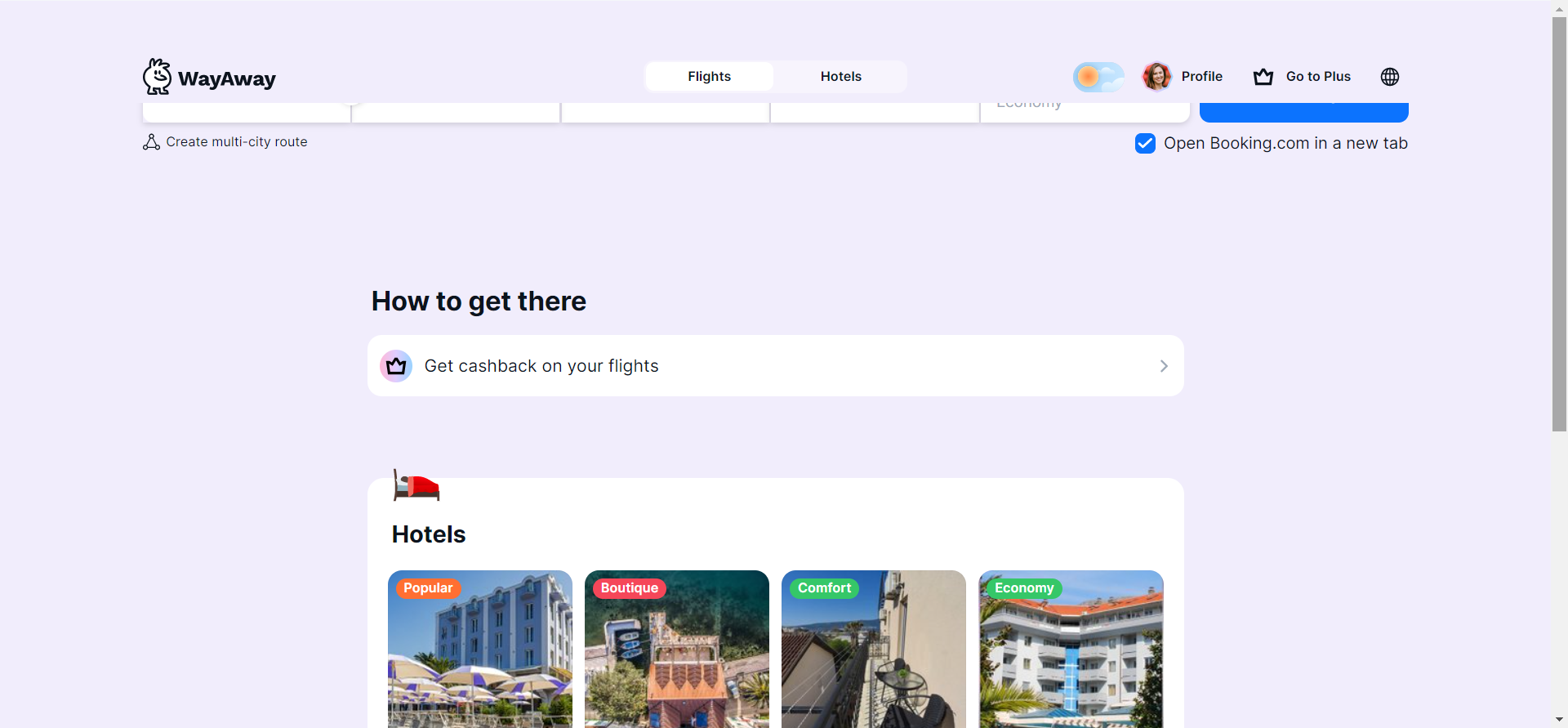Open the Popular hotel thumbnail

pyautogui.click(x=480, y=649)
